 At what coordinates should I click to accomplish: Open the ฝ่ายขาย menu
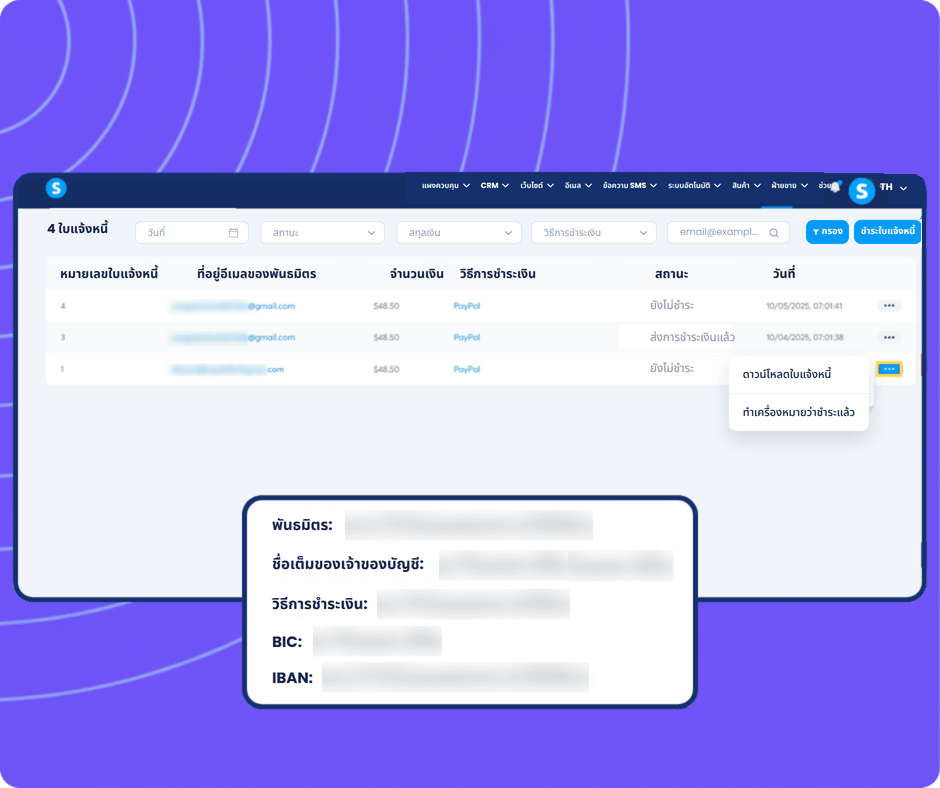pos(790,185)
